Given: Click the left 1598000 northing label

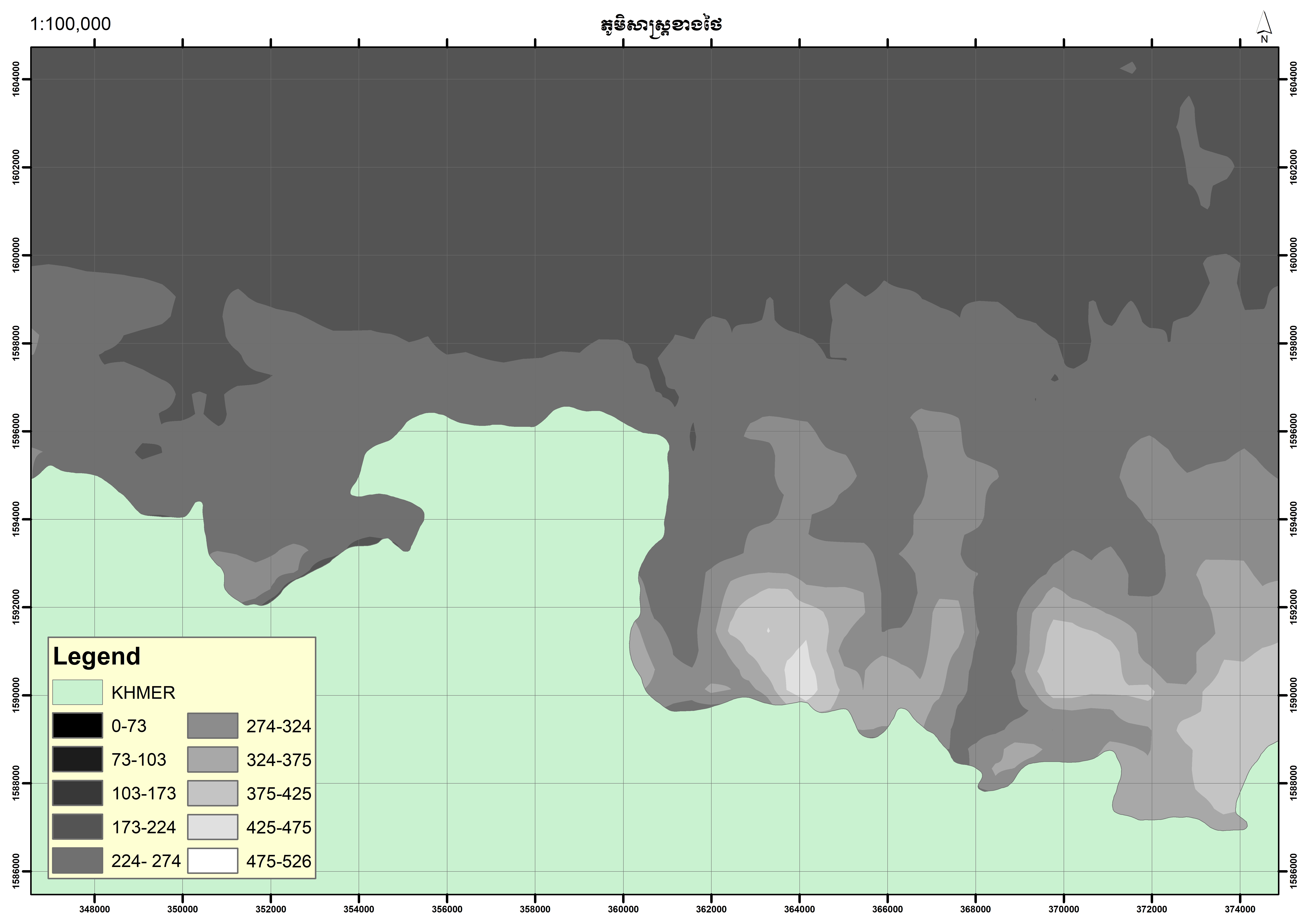Looking at the screenshot, I should (16, 343).
